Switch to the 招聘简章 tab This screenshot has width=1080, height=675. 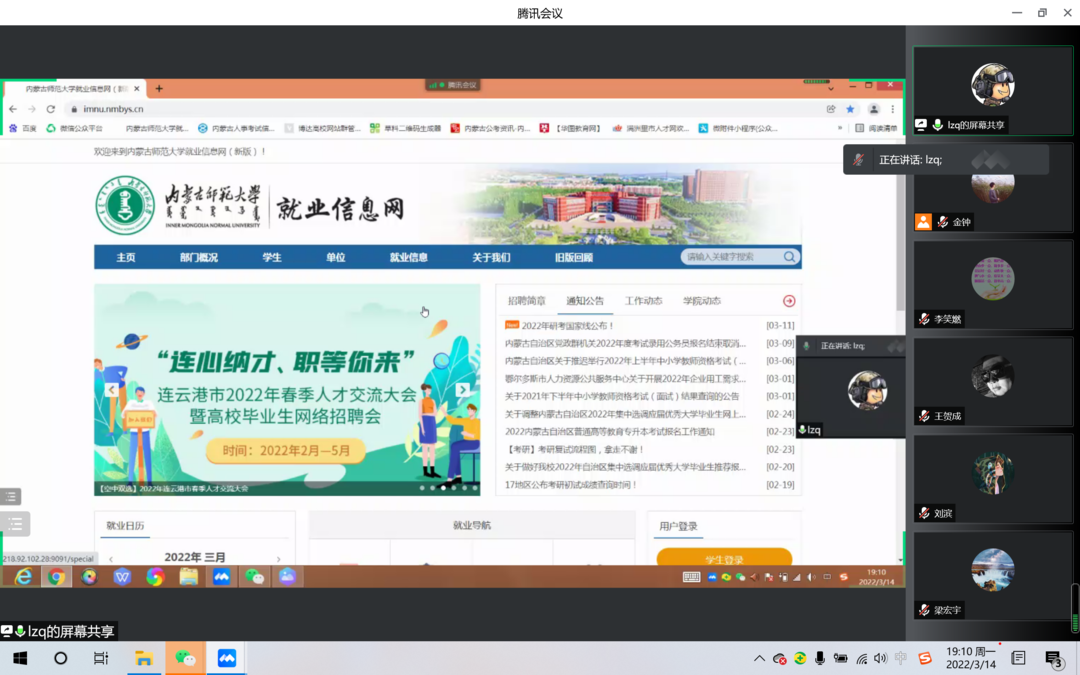click(x=526, y=301)
